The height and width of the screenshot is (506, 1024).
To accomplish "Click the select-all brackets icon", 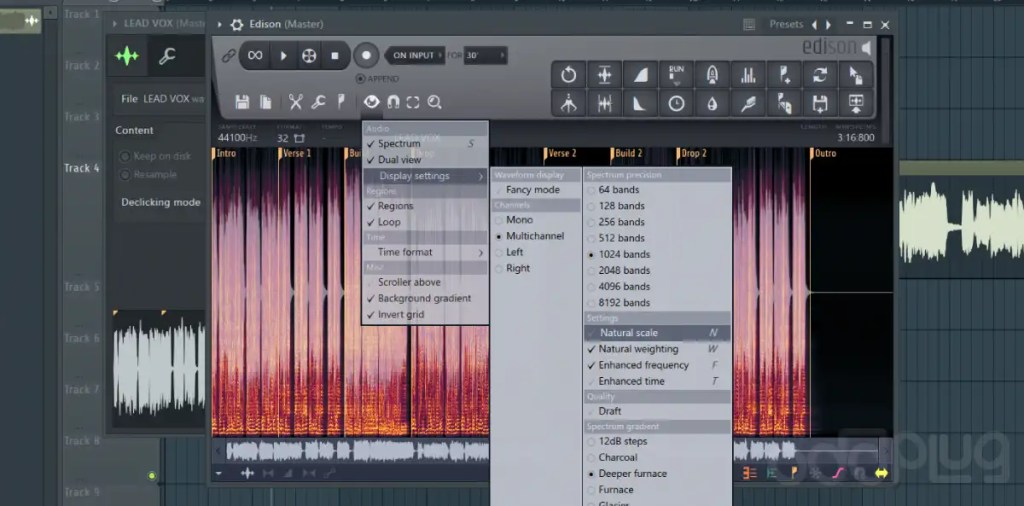I will [413, 102].
